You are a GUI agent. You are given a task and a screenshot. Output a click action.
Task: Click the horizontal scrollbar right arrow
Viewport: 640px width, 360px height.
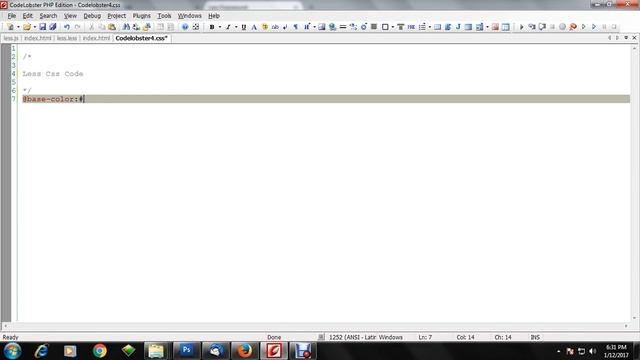point(626,326)
